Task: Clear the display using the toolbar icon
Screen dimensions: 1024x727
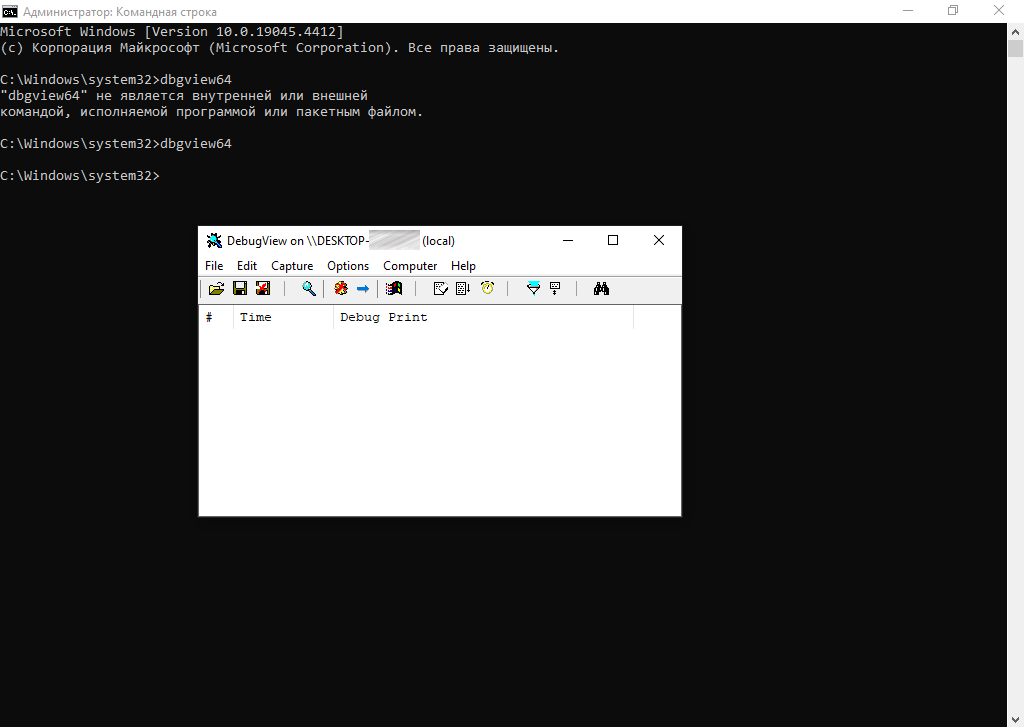Action: pos(440,289)
